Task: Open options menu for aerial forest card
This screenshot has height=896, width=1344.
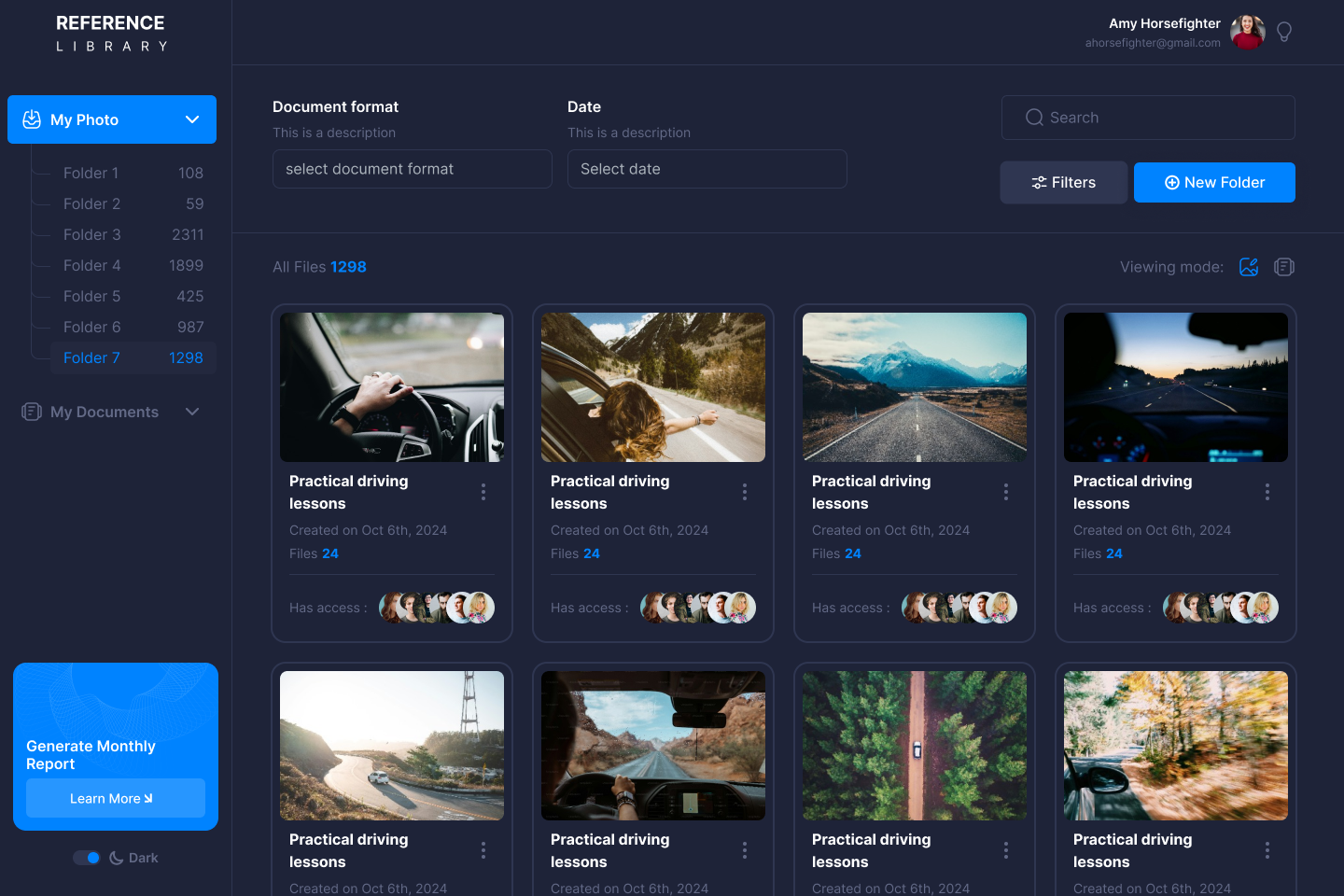Action: 1006,850
